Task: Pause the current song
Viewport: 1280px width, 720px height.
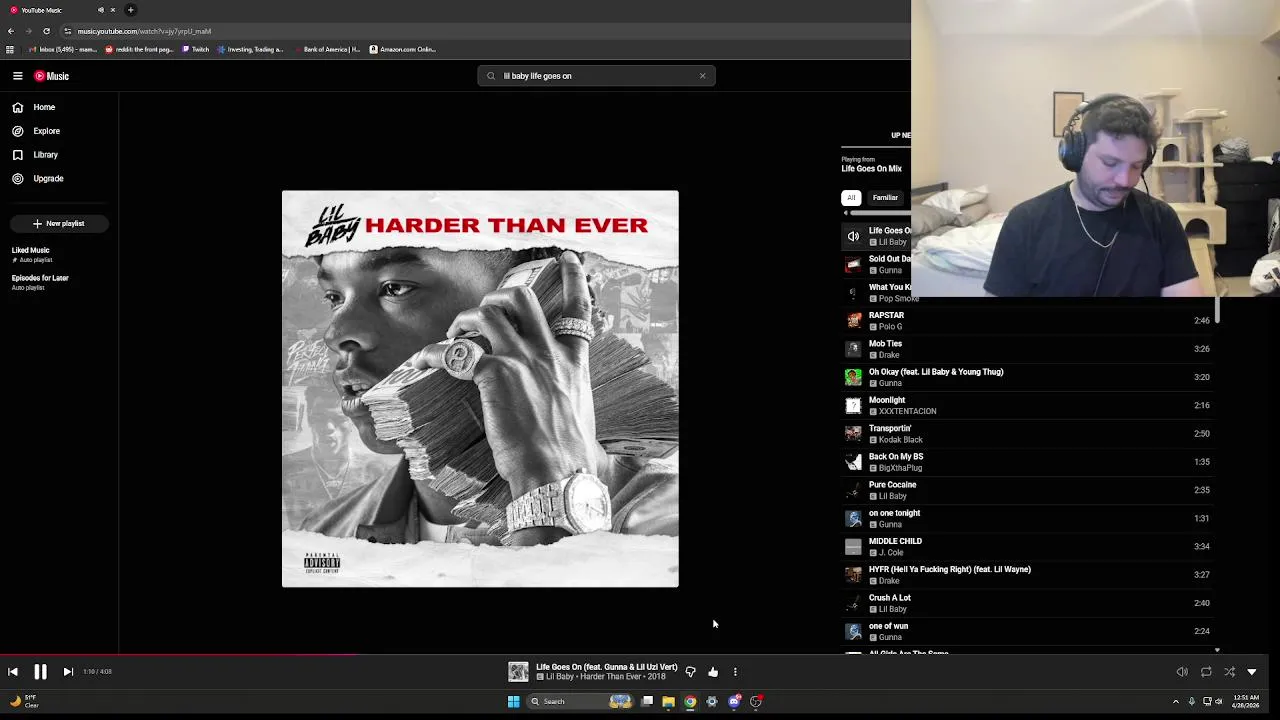Action: (x=40, y=672)
